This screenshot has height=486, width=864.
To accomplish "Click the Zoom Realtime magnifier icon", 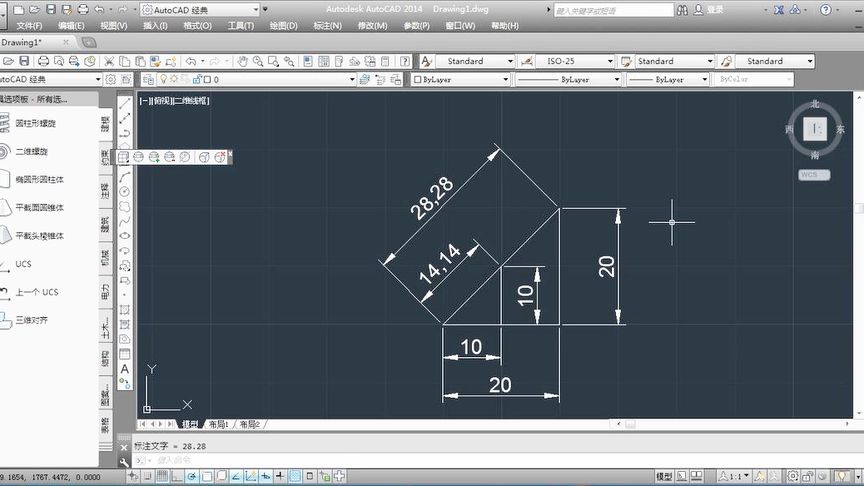I will click(258, 61).
